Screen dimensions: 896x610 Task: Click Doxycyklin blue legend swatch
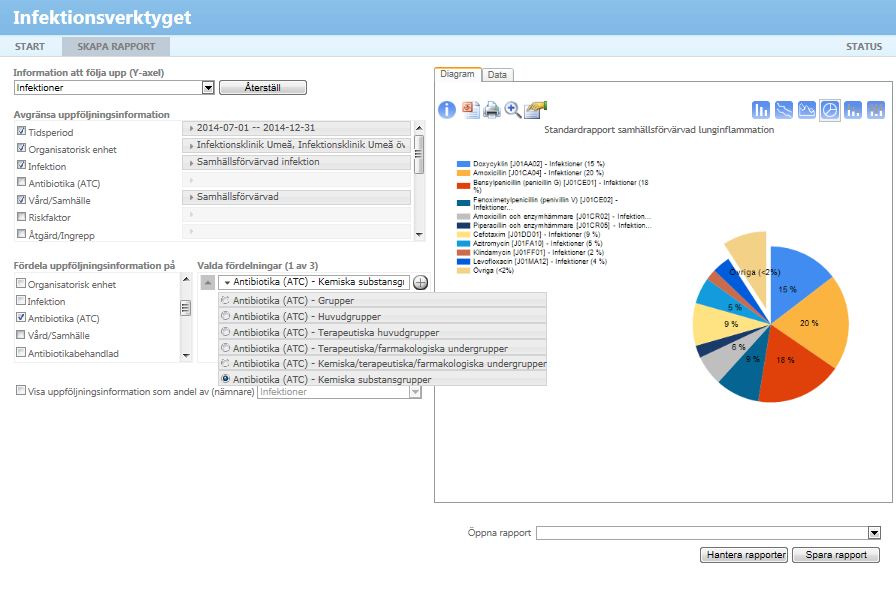click(x=463, y=164)
